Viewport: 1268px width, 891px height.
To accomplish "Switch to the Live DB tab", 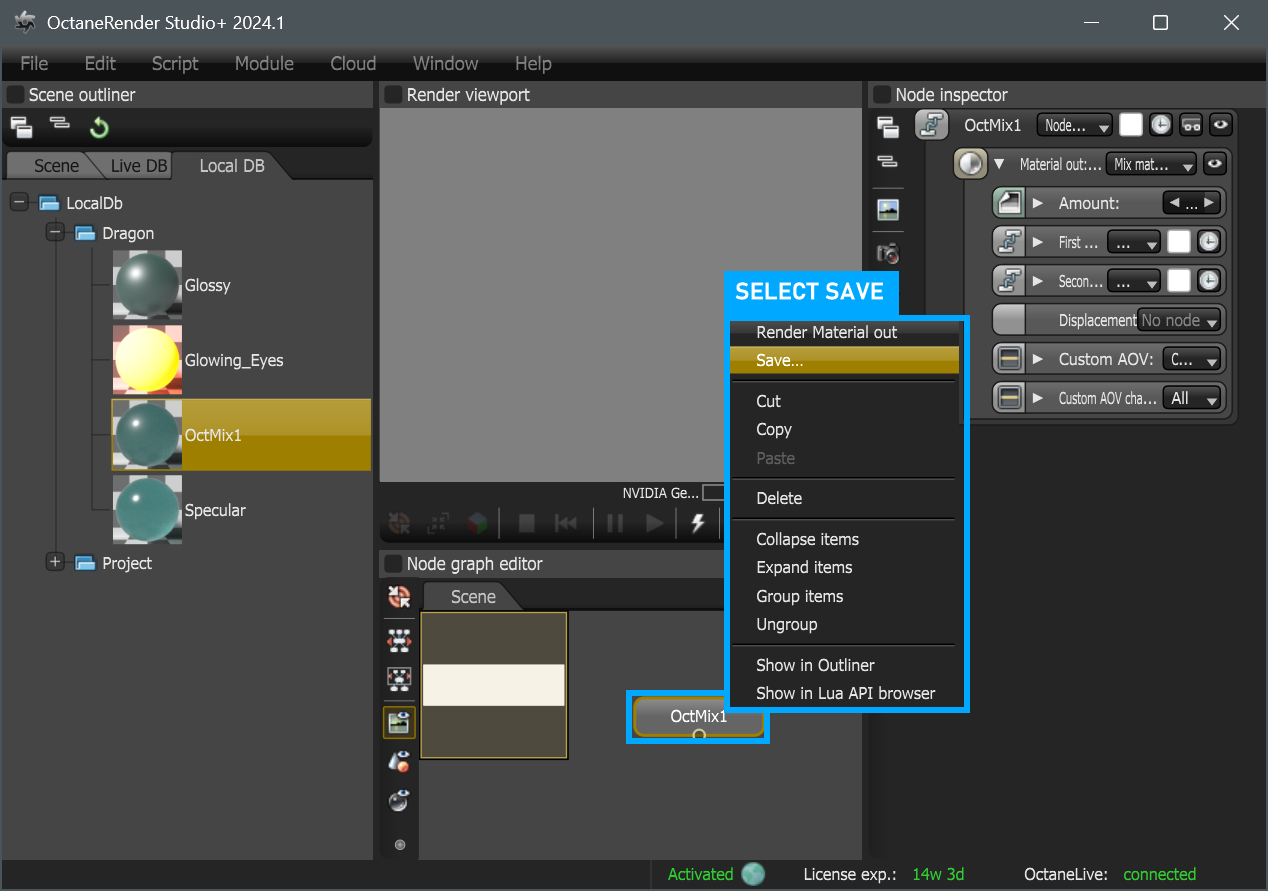I will (x=138, y=166).
